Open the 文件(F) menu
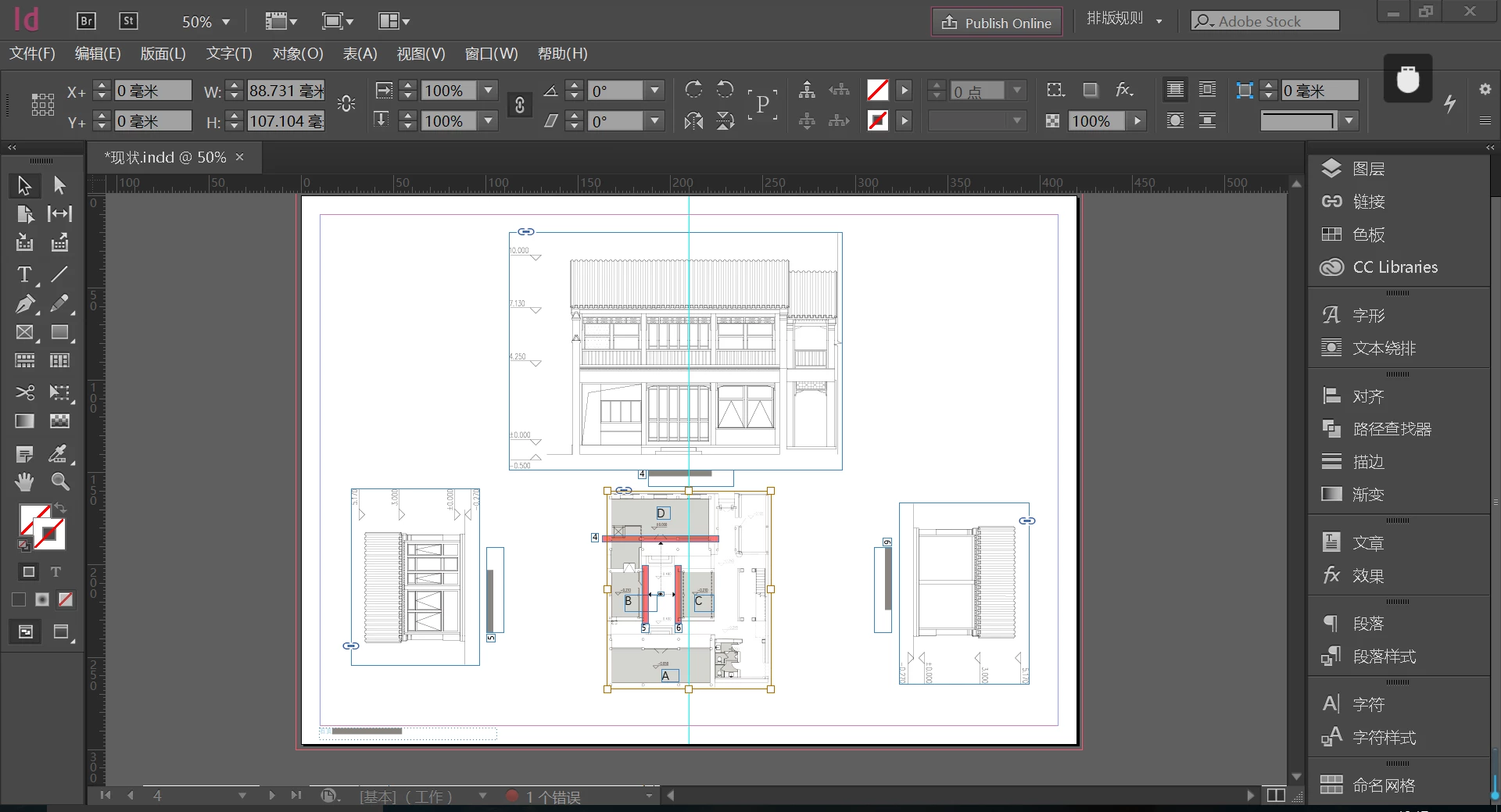This screenshot has width=1501, height=812. click(32, 53)
